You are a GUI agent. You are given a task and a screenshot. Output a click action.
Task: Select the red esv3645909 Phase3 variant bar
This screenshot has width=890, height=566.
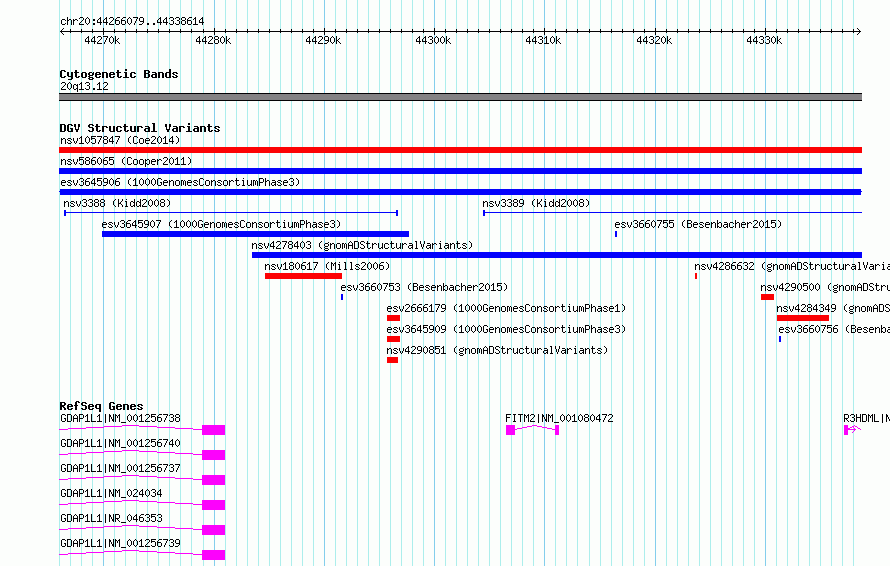tap(393, 339)
